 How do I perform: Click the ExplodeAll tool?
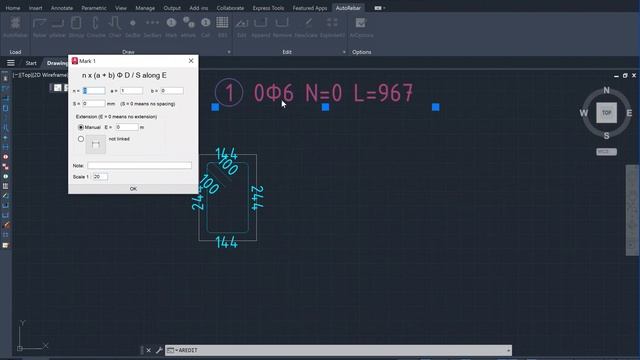[x=332, y=27]
